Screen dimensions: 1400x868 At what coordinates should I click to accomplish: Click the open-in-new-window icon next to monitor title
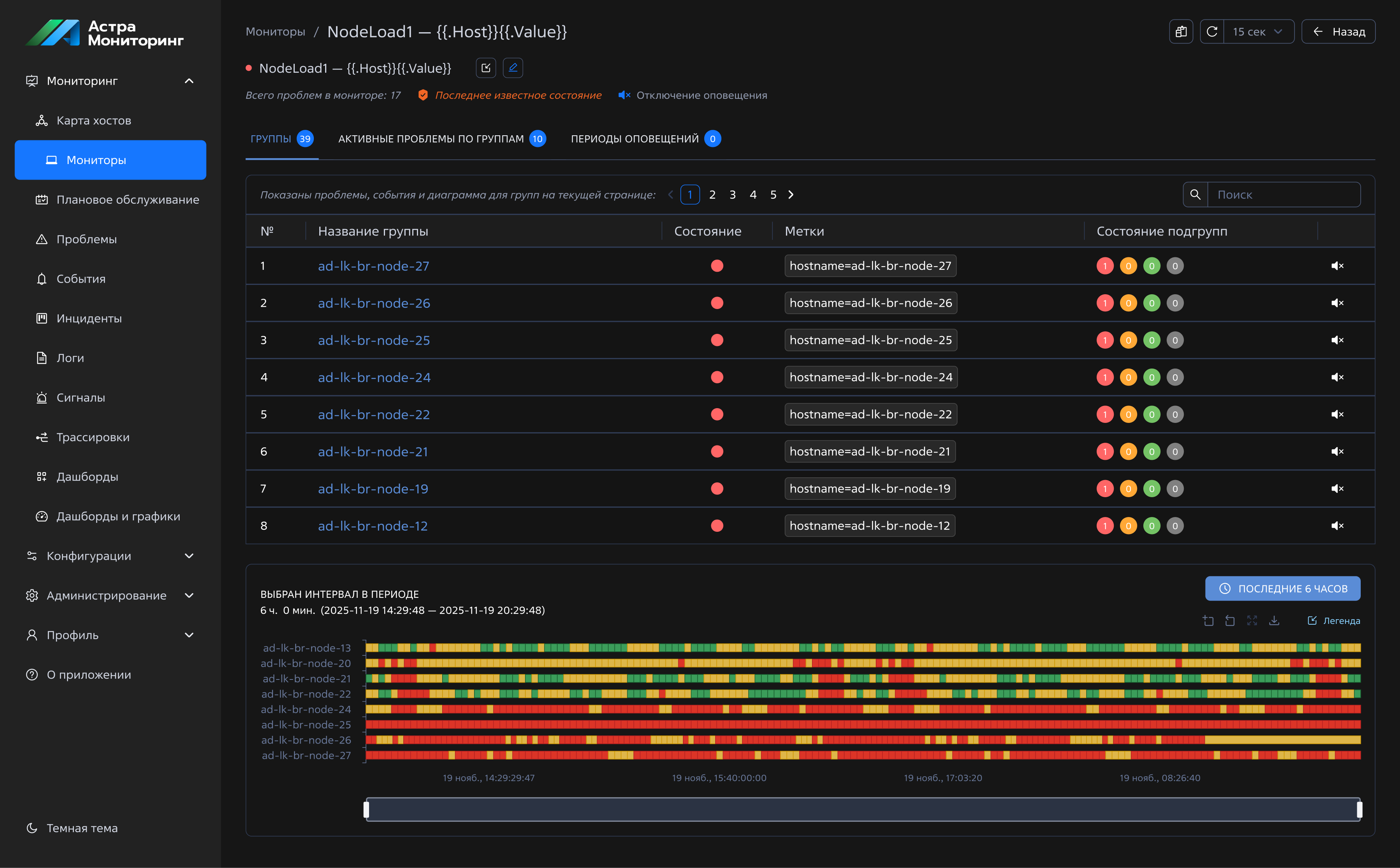(x=486, y=68)
